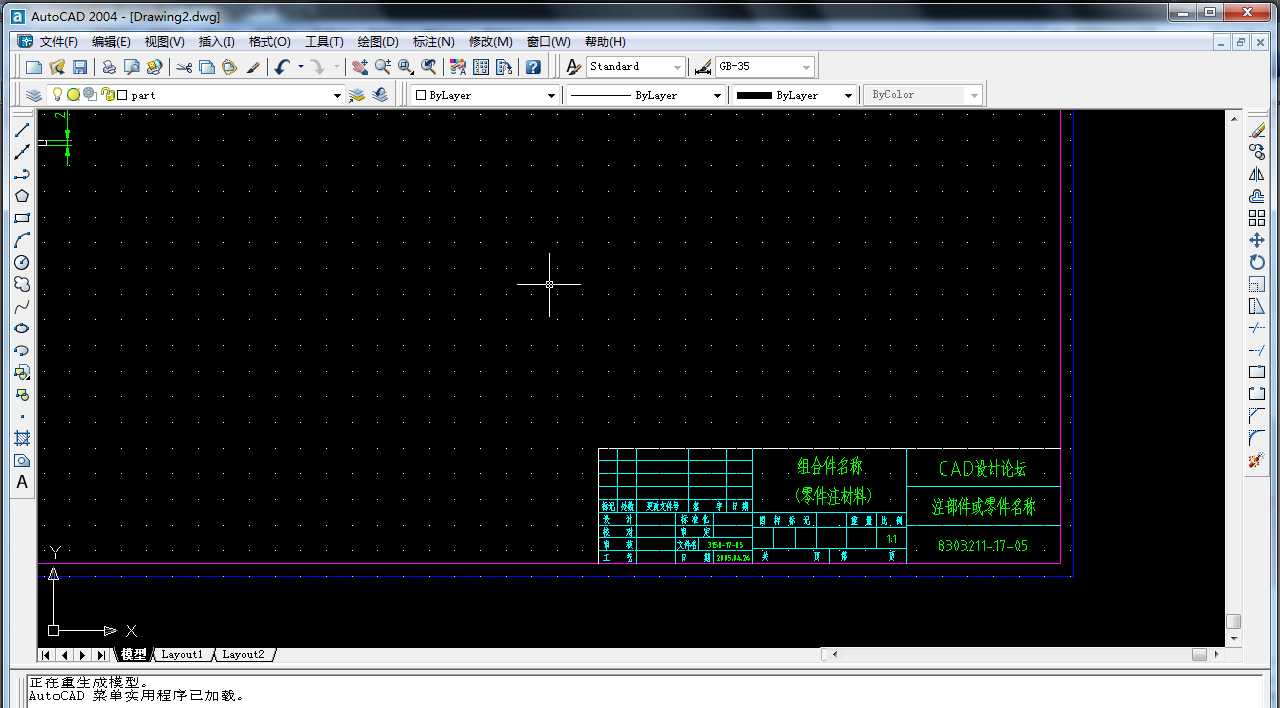This screenshot has width=1280, height=708.
Task: Open the Help question mark icon
Action: point(534,67)
